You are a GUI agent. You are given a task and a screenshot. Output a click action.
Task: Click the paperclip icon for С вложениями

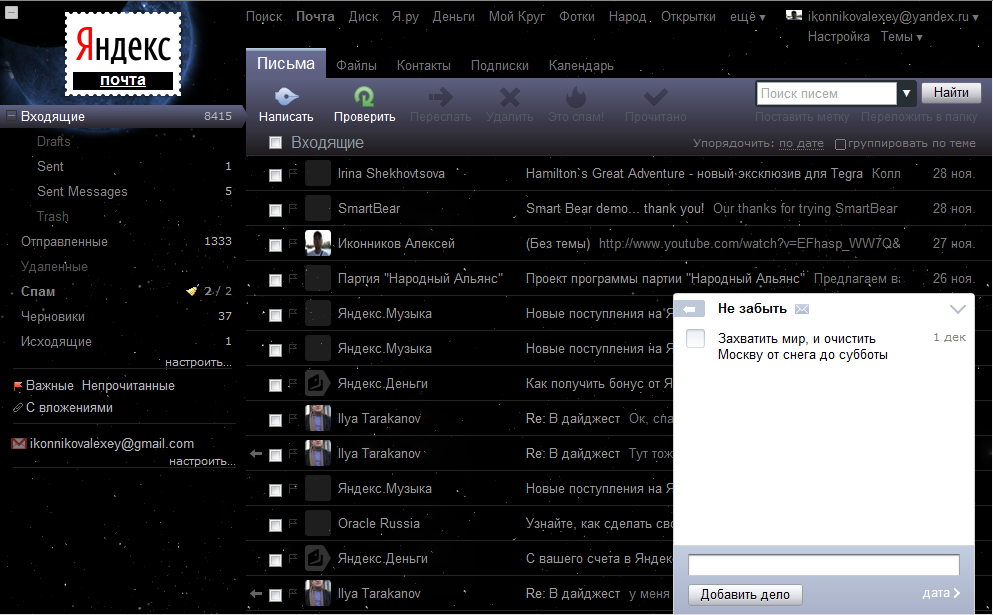click(x=18, y=408)
